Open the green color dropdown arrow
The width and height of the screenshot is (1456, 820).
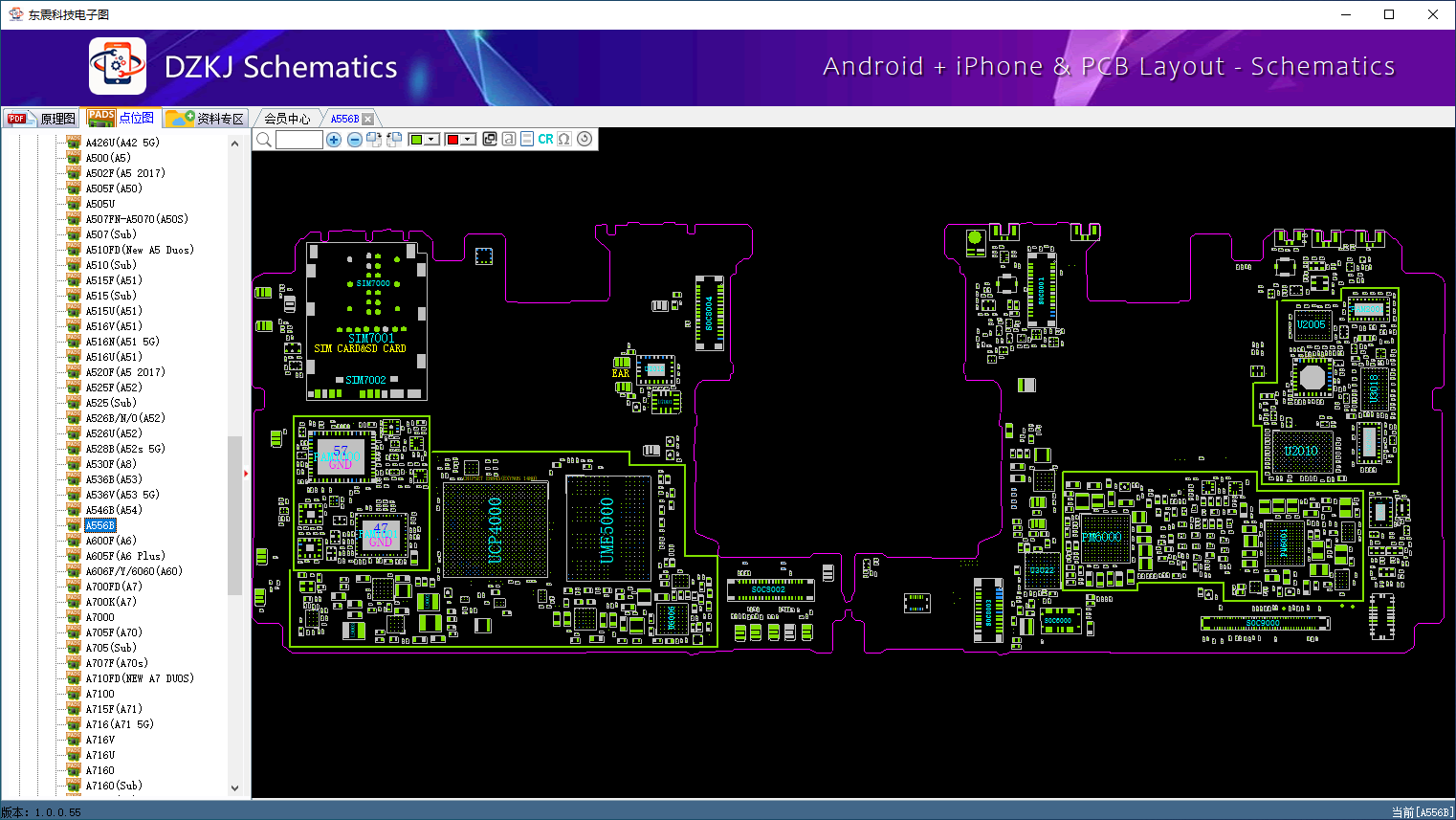point(432,140)
